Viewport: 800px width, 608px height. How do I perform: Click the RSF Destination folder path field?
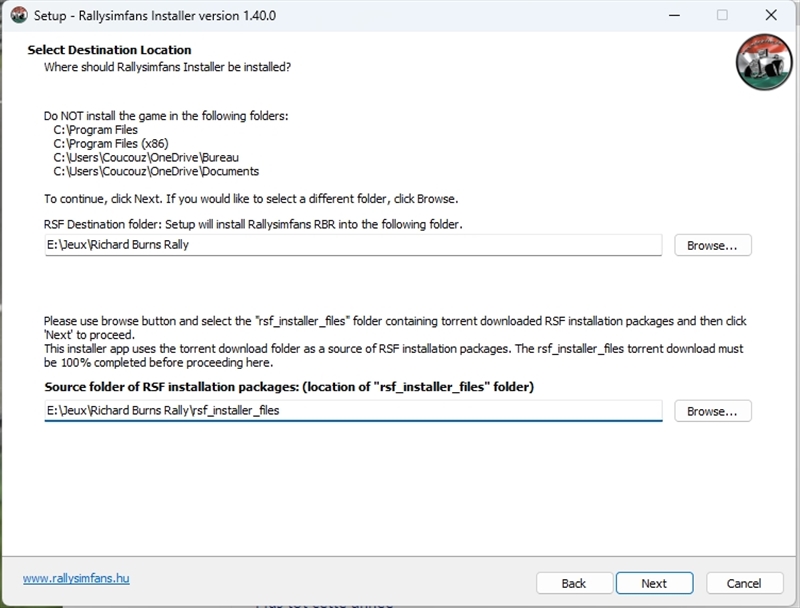(352, 245)
